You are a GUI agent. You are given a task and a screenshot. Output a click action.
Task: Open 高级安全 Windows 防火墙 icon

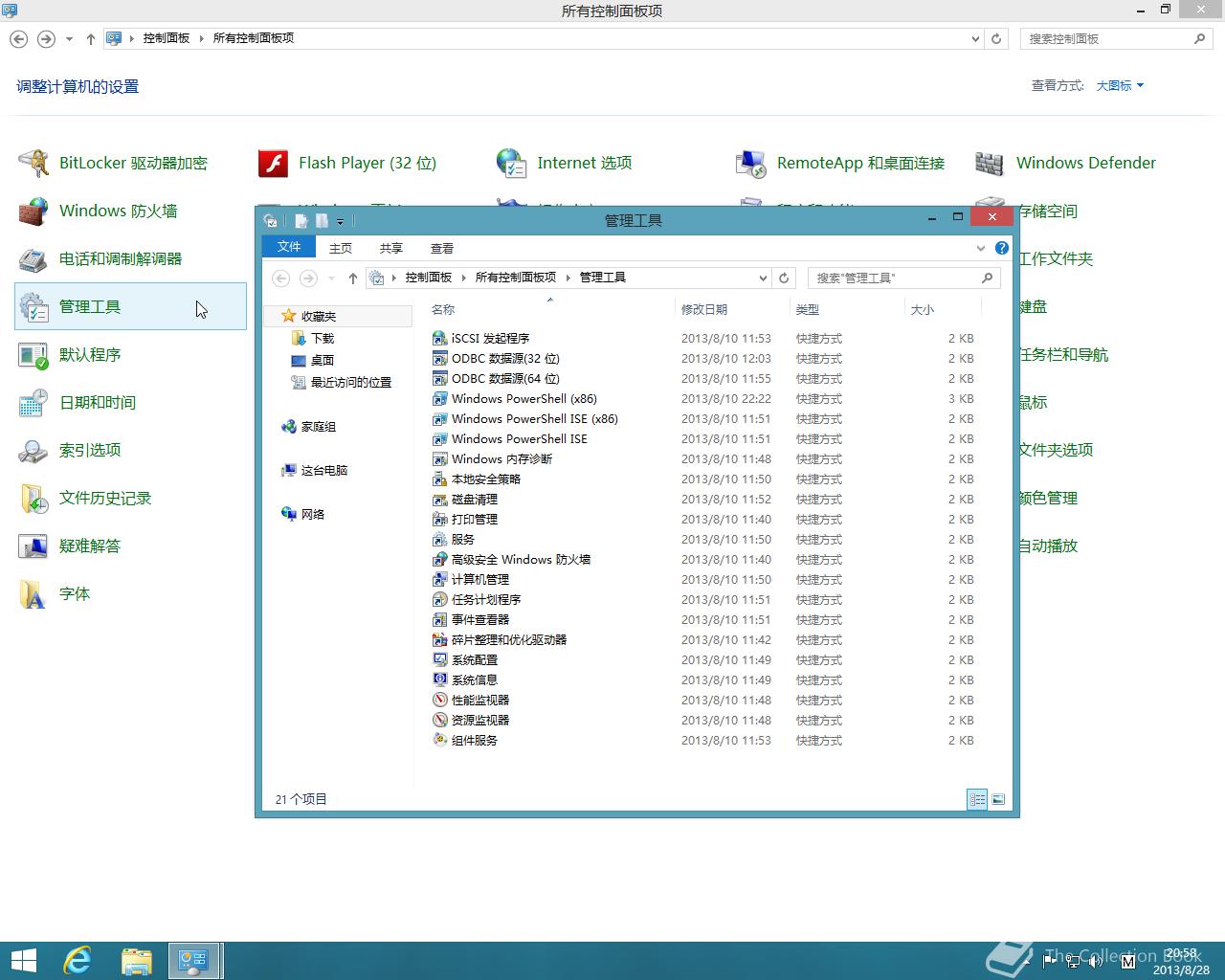[x=440, y=559]
